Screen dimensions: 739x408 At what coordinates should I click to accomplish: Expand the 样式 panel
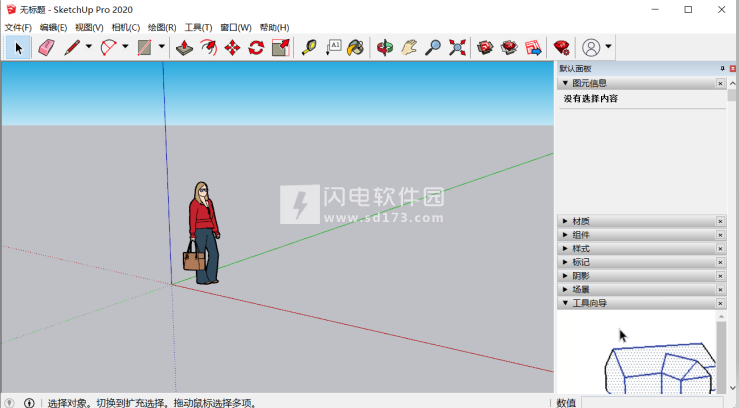click(565, 248)
